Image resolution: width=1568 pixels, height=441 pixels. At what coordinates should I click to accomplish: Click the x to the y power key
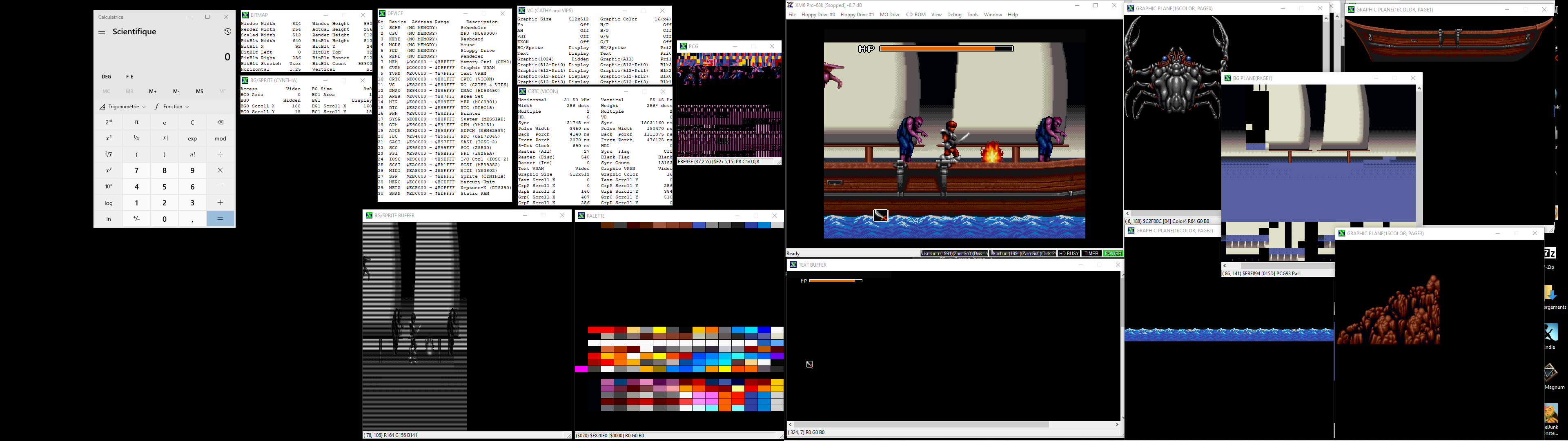[x=108, y=171]
